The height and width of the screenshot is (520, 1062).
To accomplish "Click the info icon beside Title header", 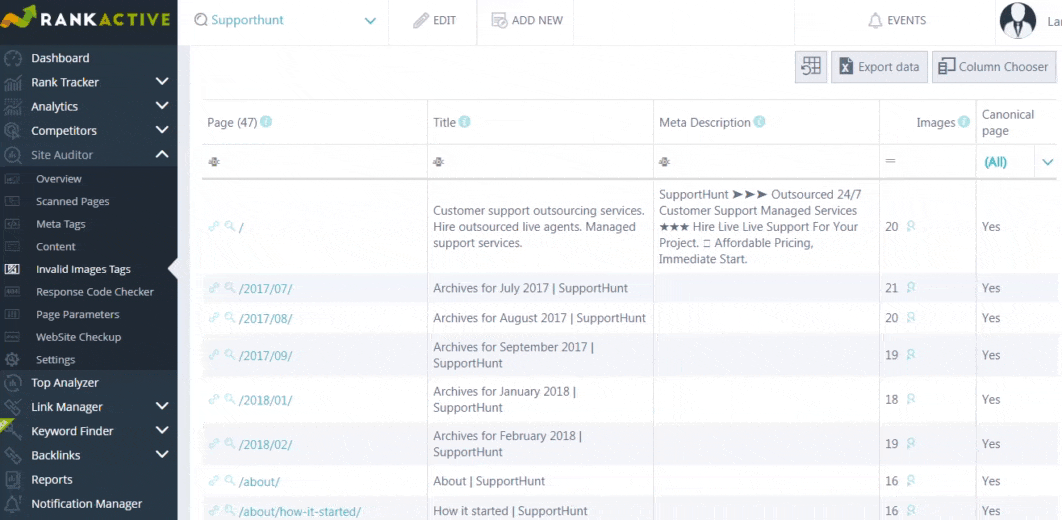I will click(465, 122).
